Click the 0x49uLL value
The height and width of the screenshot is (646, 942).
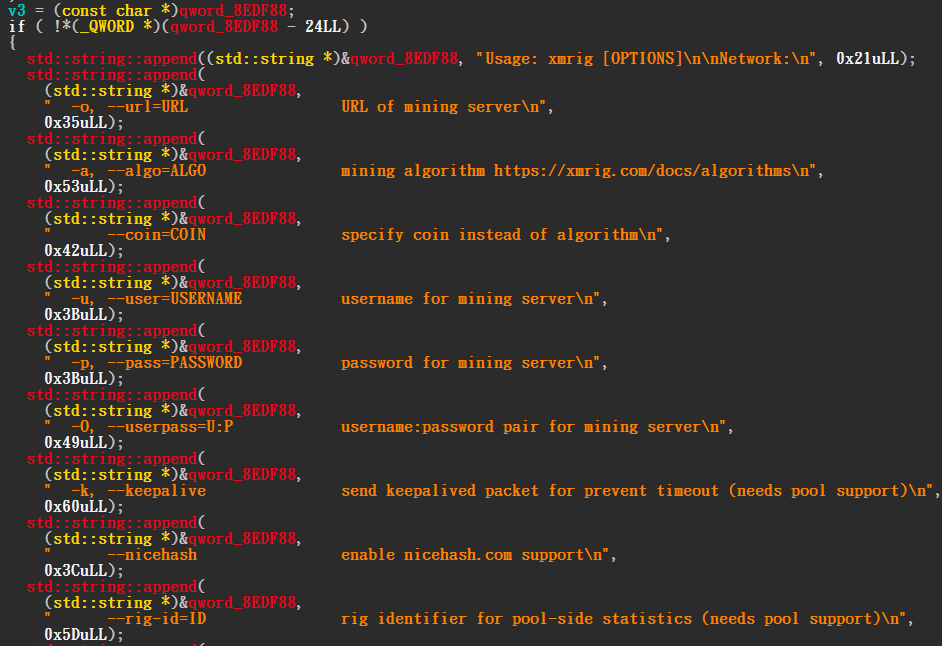coord(76,443)
